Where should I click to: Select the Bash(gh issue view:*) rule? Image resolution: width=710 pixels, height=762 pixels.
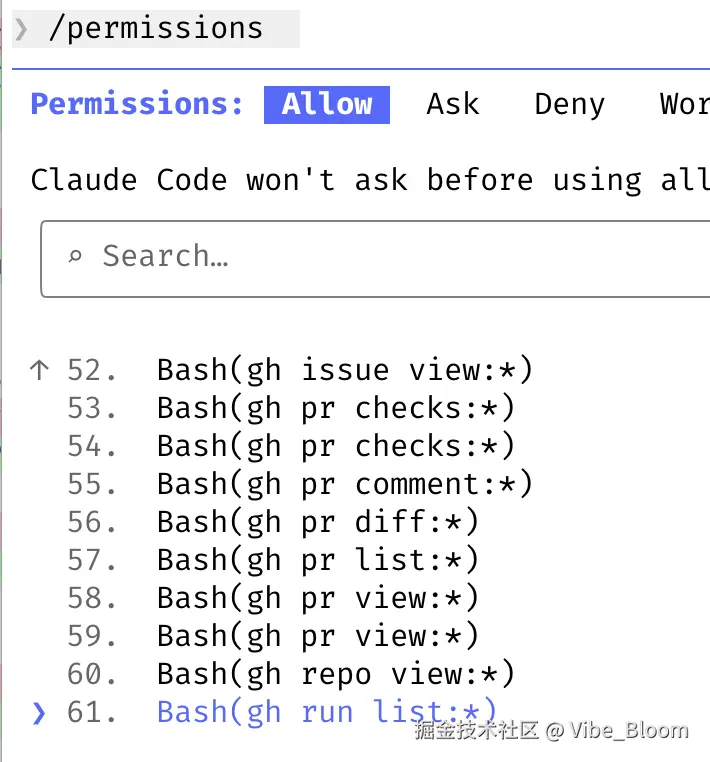345,371
